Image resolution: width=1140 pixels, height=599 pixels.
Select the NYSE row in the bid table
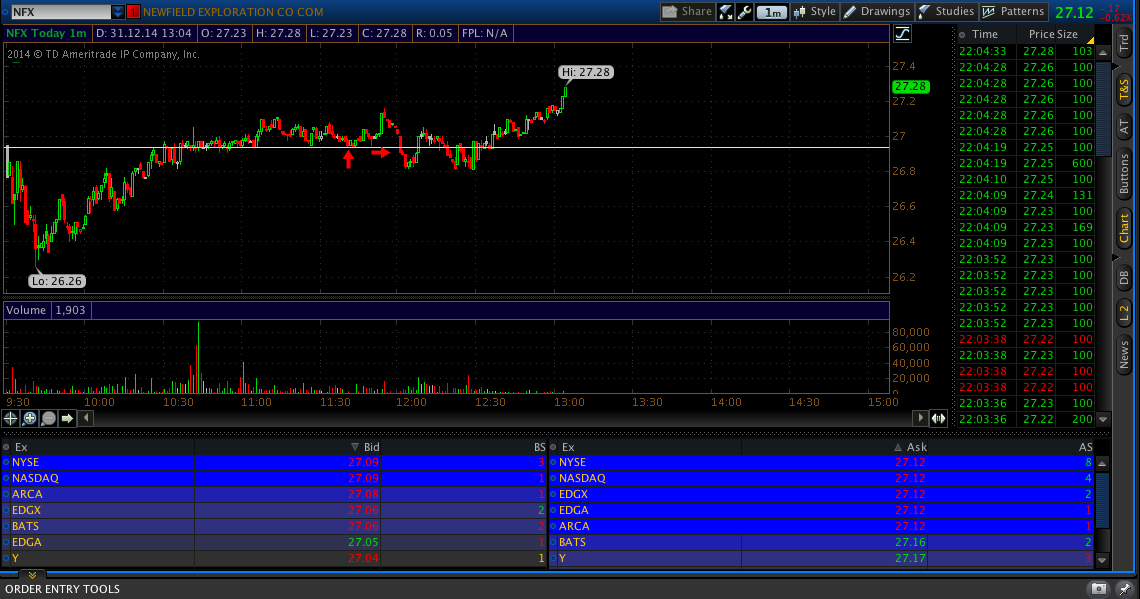click(x=274, y=462)
